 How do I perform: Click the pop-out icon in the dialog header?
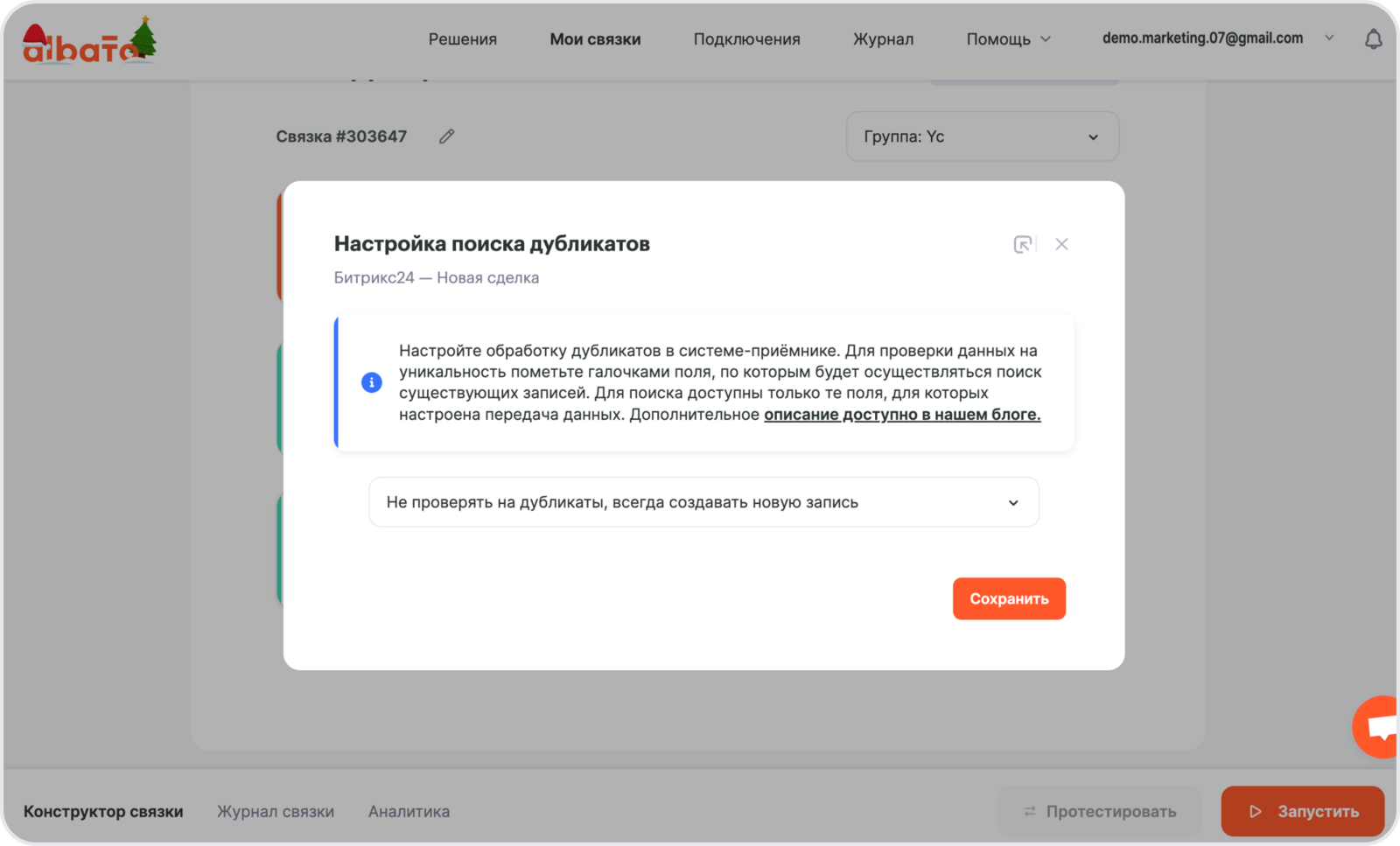[x=1022, y=244]
